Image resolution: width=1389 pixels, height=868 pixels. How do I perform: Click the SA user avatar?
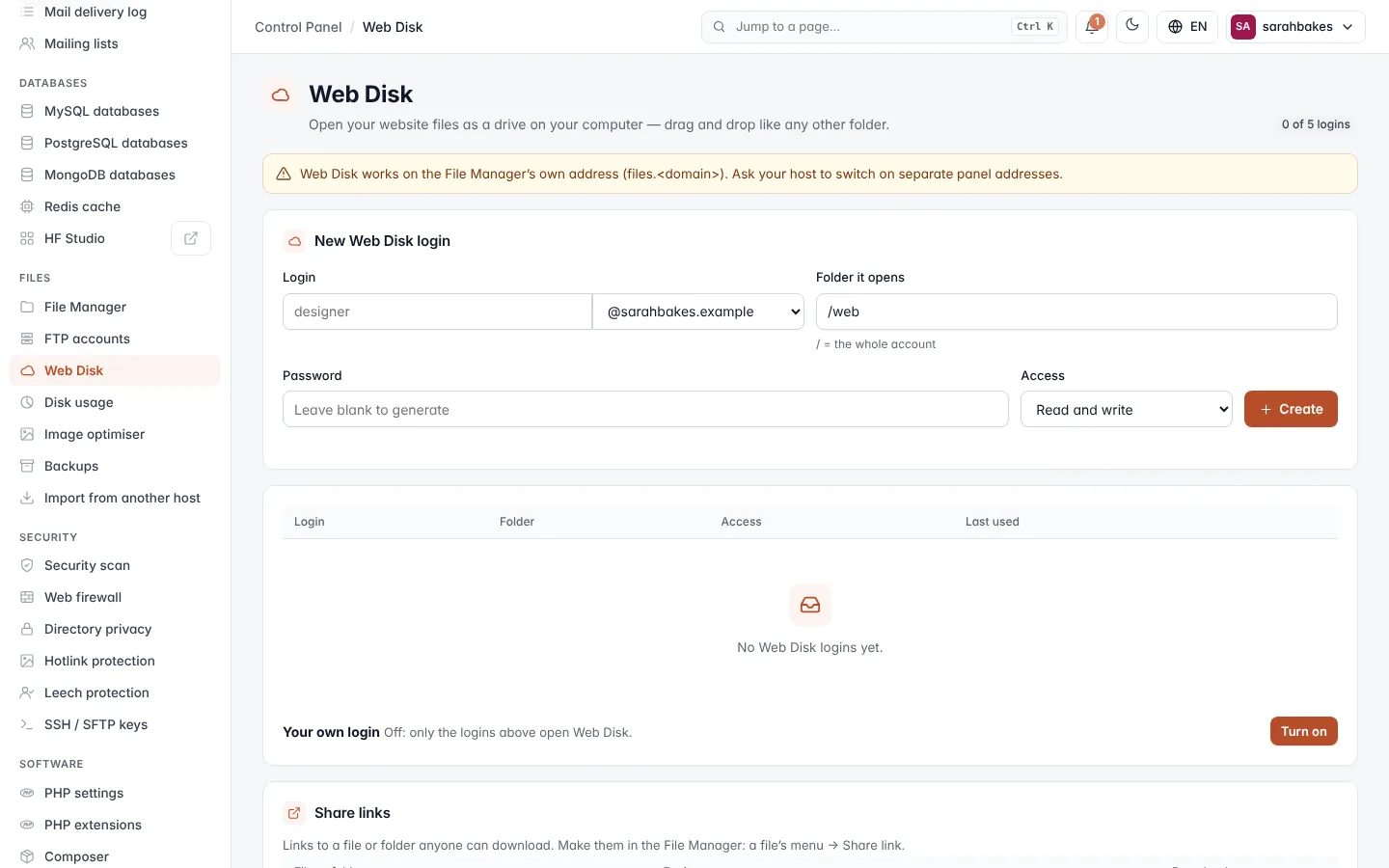click(1242, 27)
